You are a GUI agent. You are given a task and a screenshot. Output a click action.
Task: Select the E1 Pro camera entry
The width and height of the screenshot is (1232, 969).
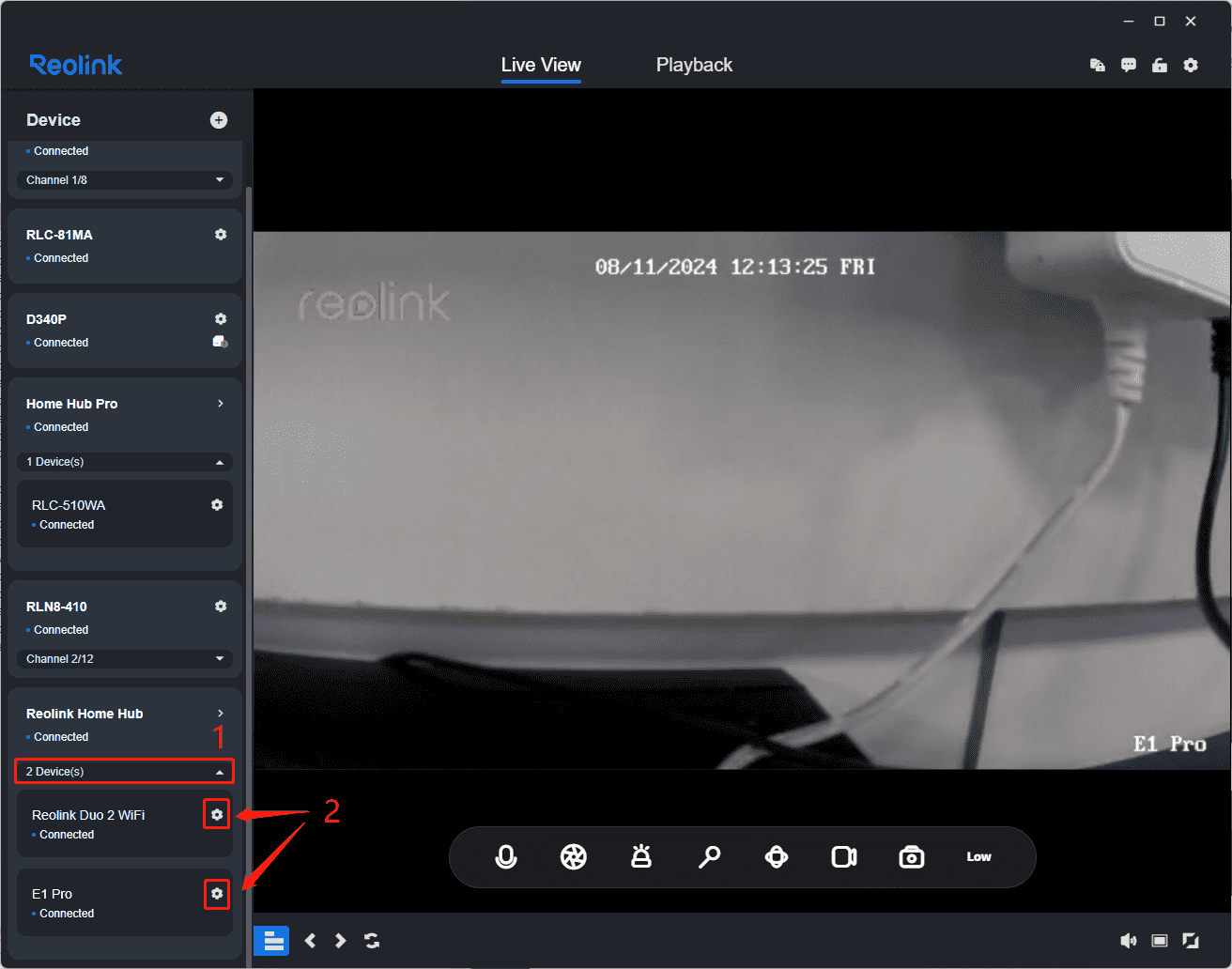coord(125,902)
